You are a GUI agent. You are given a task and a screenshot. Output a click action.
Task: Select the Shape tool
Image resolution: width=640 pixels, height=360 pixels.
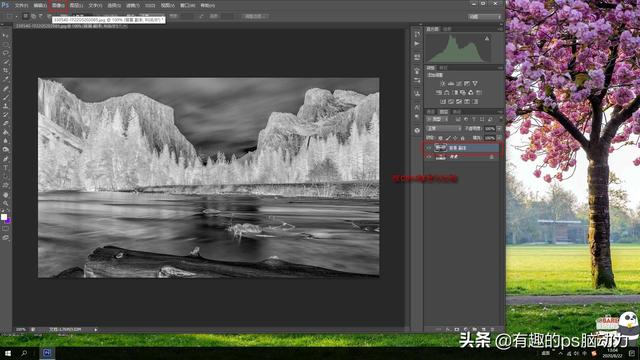pos(6,185)
